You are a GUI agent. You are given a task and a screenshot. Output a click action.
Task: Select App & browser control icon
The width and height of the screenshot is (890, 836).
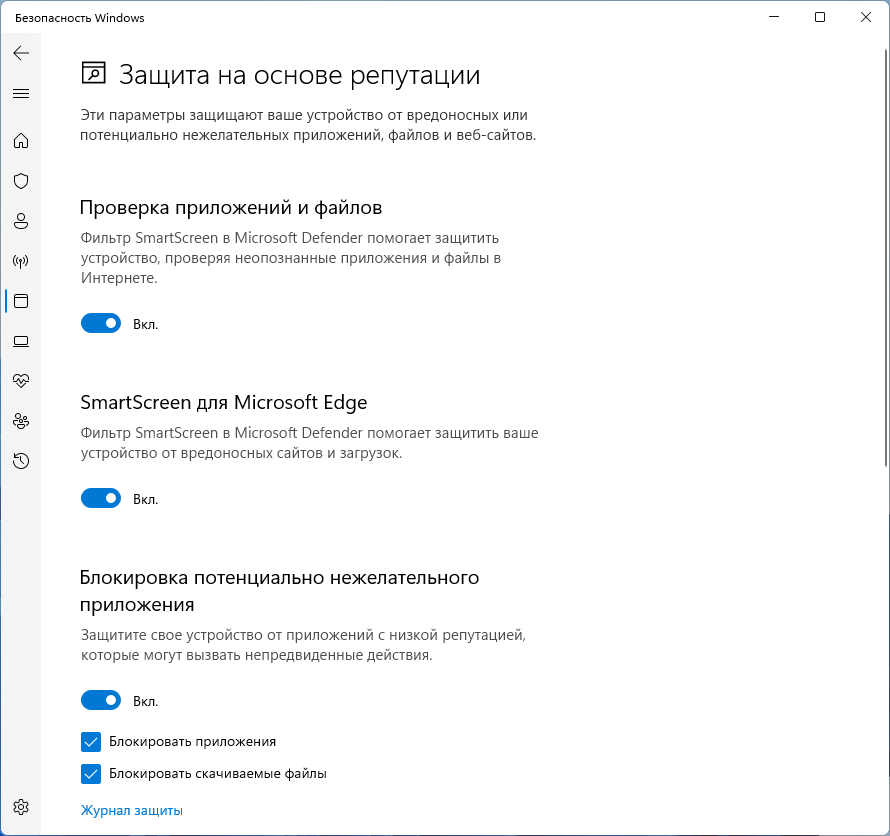click(x=21, y=301)
